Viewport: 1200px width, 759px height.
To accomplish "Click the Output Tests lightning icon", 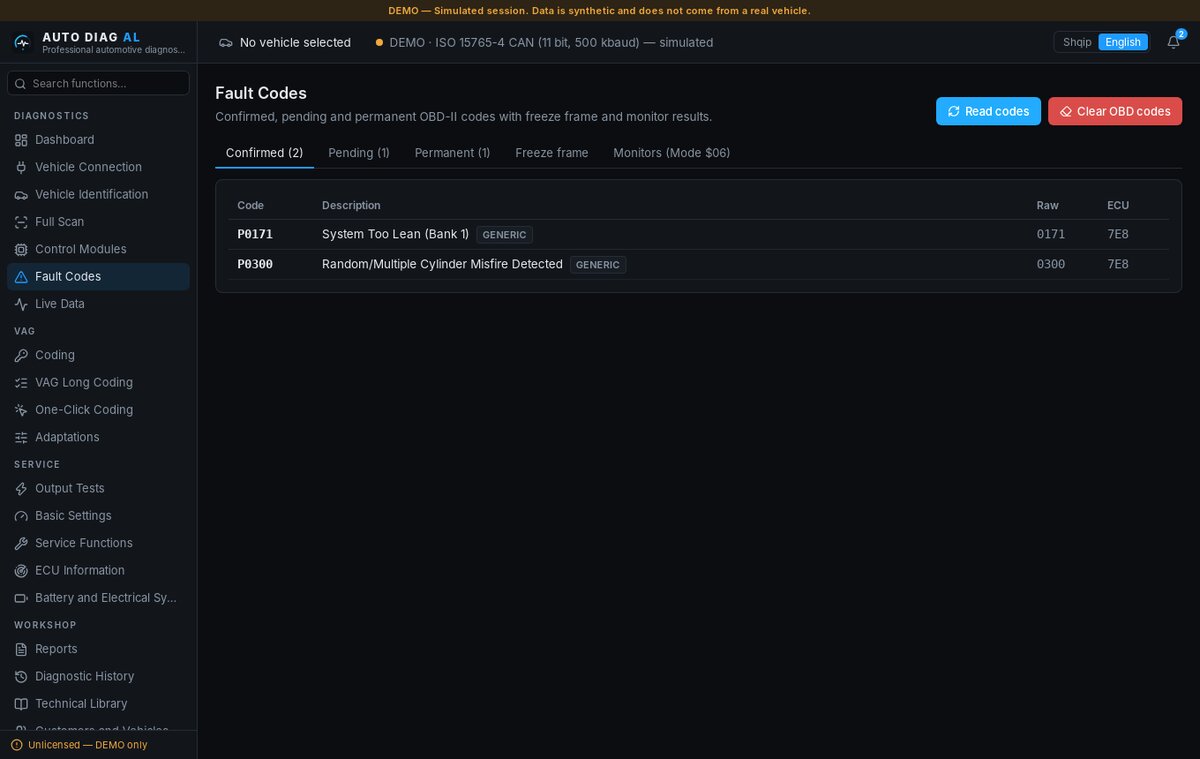I will click(x=21, y=488).
